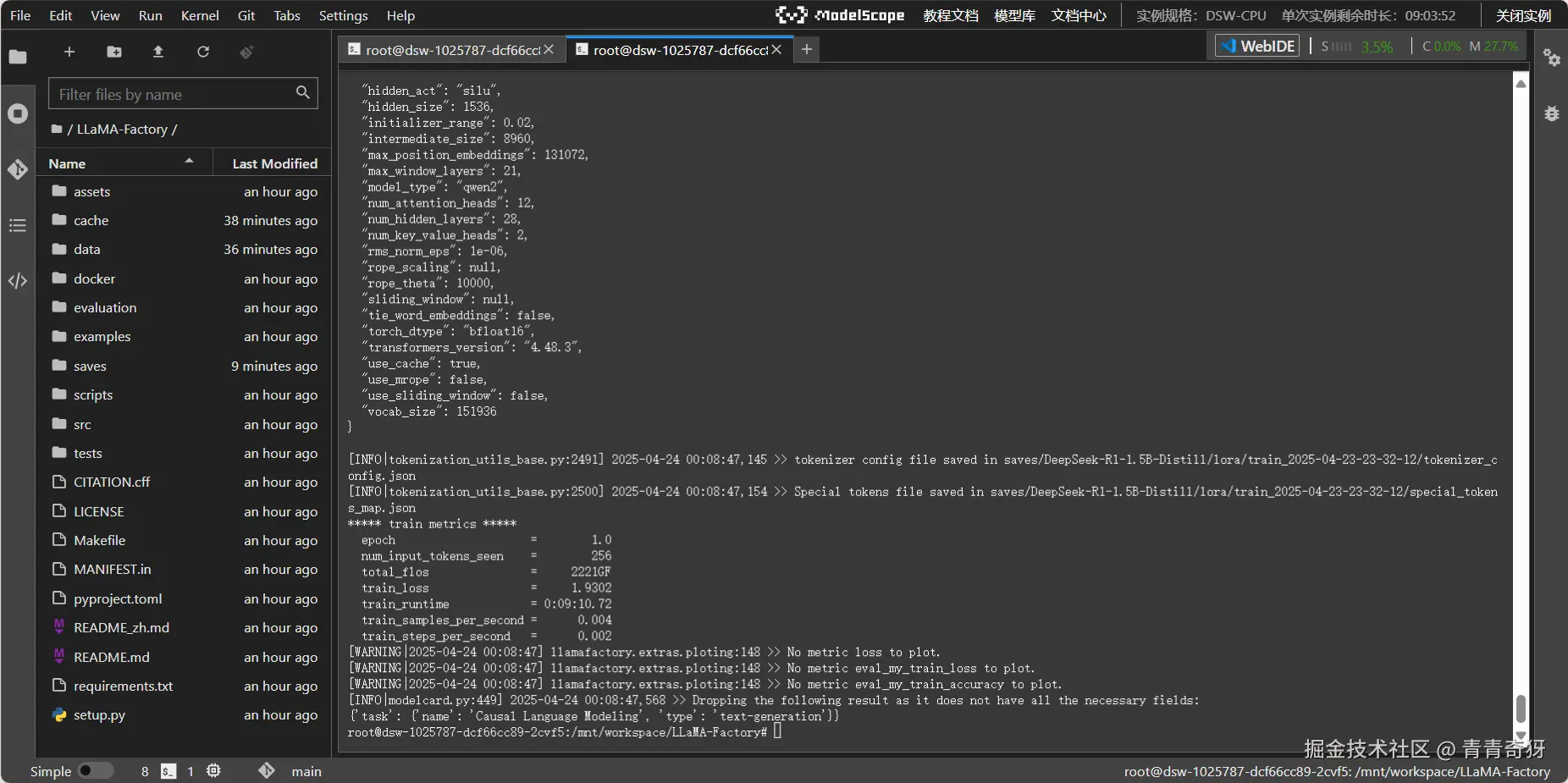Open the debugger panel bug icon
Viewport: 1568px width, 783px height.
[1551, 113]
